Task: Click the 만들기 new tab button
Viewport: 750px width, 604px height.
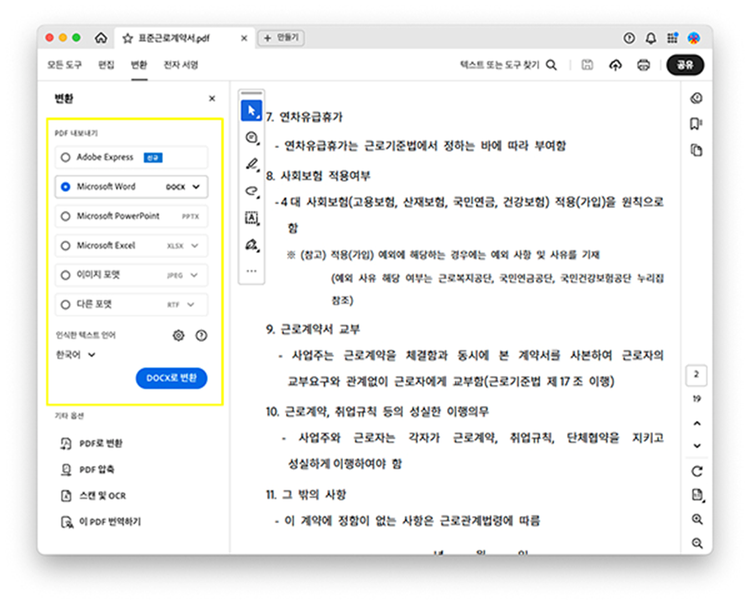Action: pyautogui.click(x=281, y=37)
